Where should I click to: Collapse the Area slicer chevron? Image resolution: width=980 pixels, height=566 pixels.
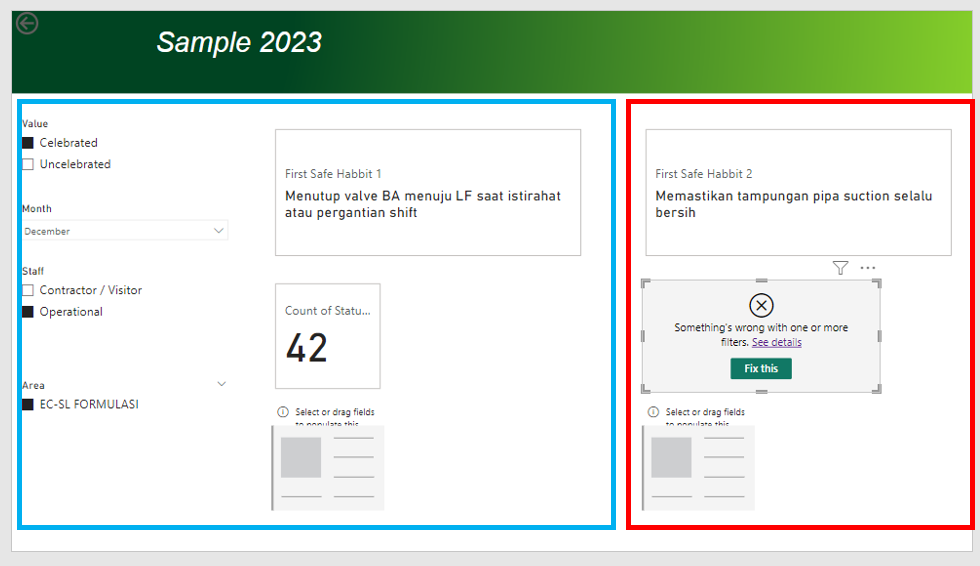(221, 384)
